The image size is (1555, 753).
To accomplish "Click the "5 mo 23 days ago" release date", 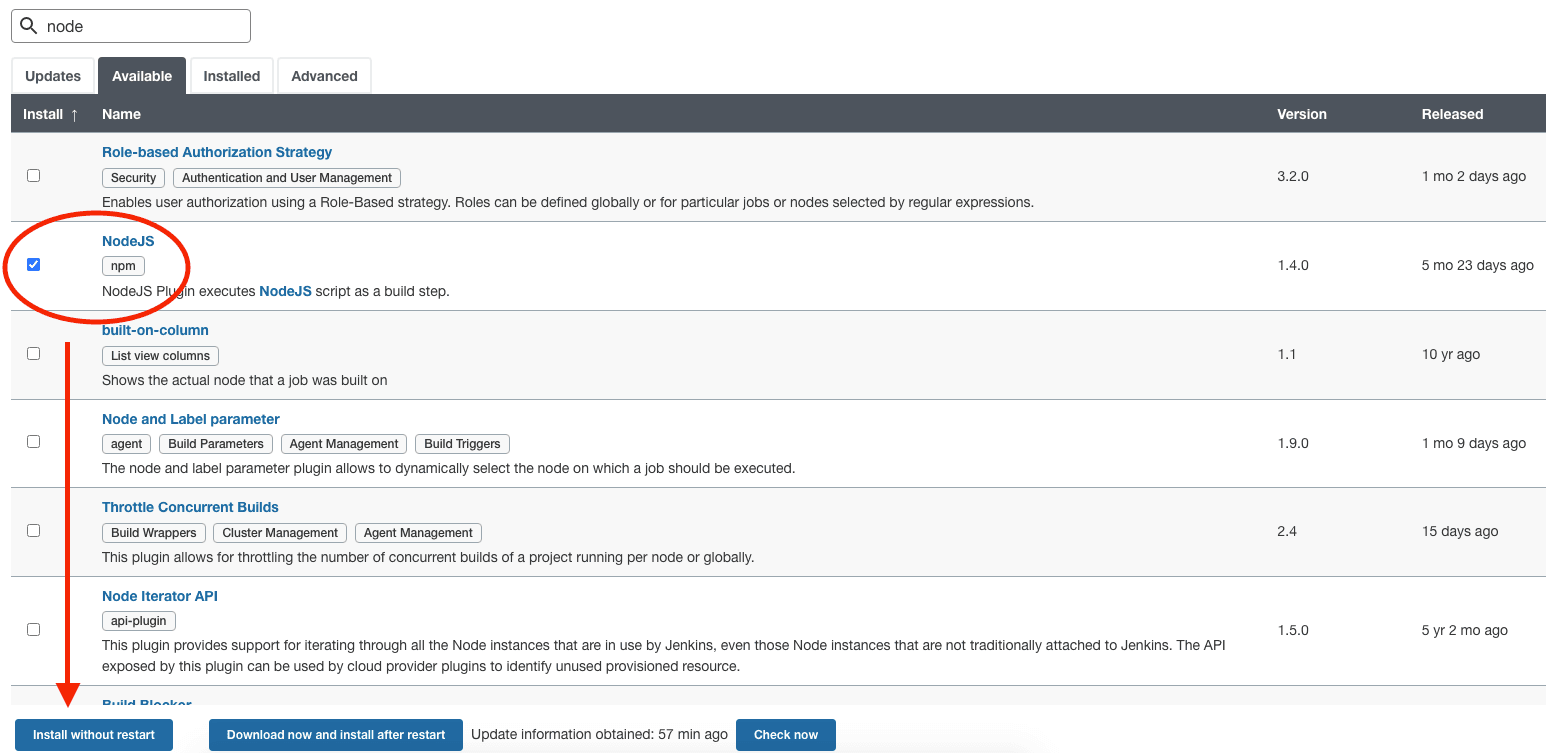I will pyautogui.click(x=1478, y=265).
